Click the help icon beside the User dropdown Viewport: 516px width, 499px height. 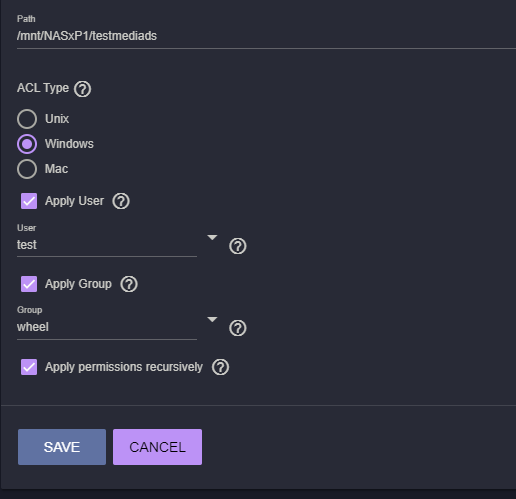click(x=237, y=246)
